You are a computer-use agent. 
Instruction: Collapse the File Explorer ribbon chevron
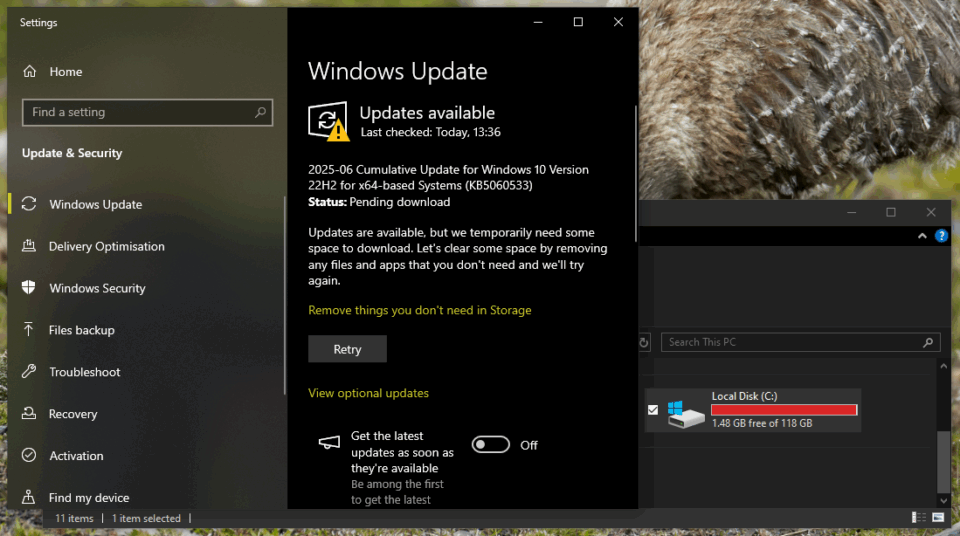point(922,236)
